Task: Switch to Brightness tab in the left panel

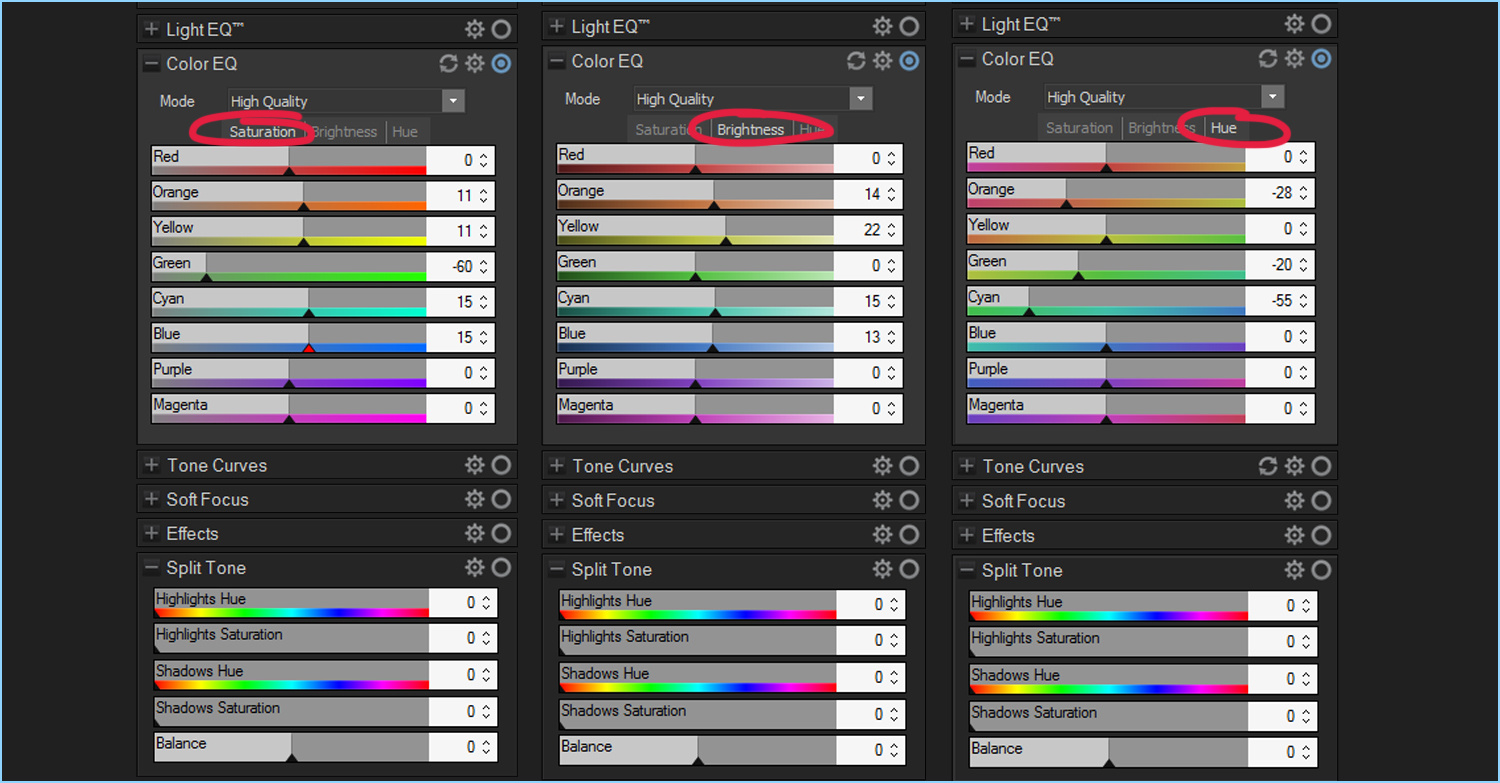Action: 345,132
